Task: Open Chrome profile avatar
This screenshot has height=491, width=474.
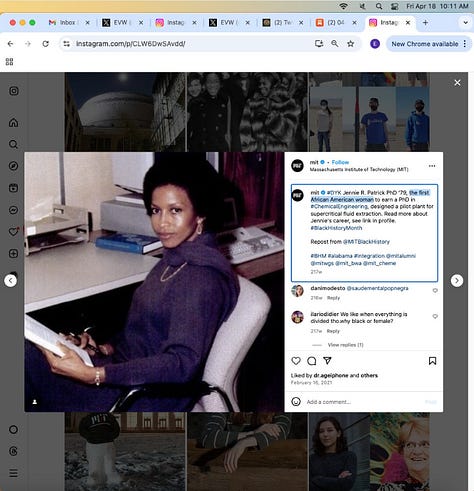Action: click(x=375, y=44)
